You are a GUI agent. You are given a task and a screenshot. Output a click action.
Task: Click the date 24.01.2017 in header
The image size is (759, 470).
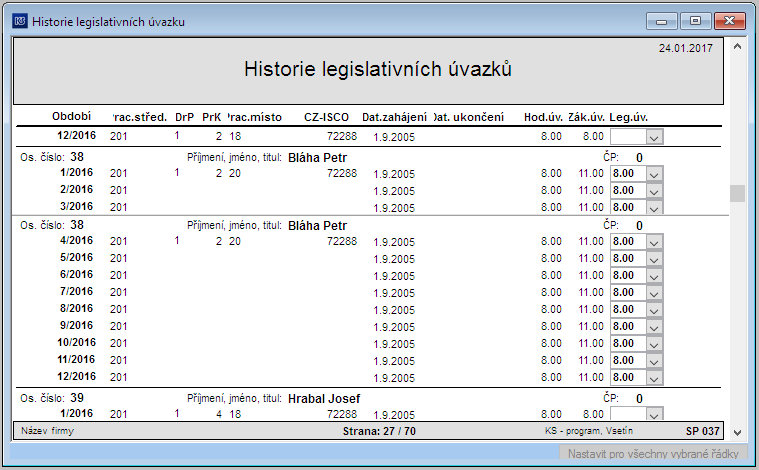[685, 48]
